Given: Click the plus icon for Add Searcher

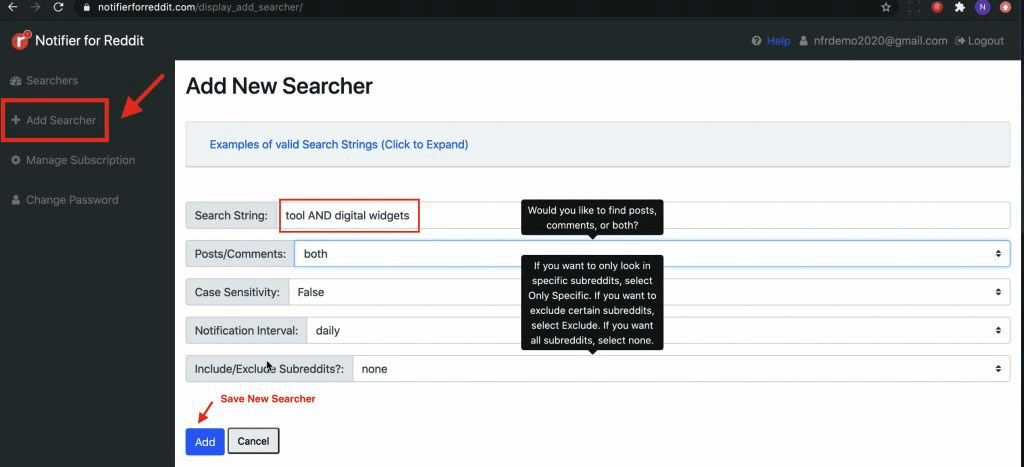Looking at the screenshot, I should coord(16,120).
